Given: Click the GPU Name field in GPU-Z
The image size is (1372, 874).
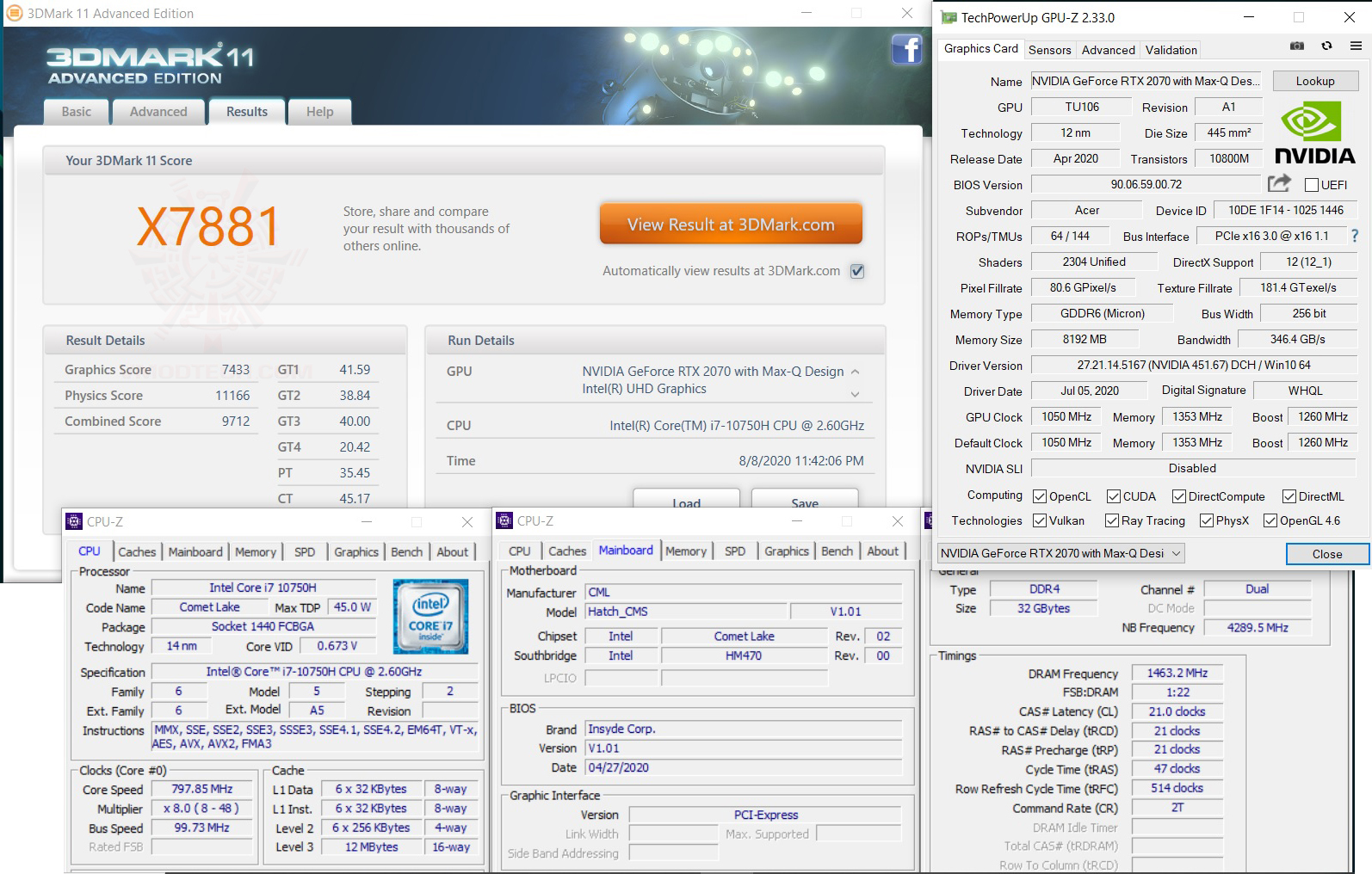Looking at the screenshot, I should click(1146, 81).
